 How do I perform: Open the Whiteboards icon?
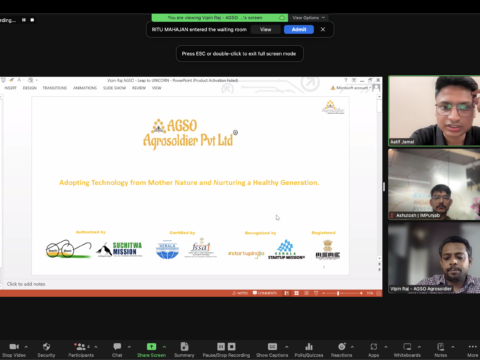tap(407, 347)
